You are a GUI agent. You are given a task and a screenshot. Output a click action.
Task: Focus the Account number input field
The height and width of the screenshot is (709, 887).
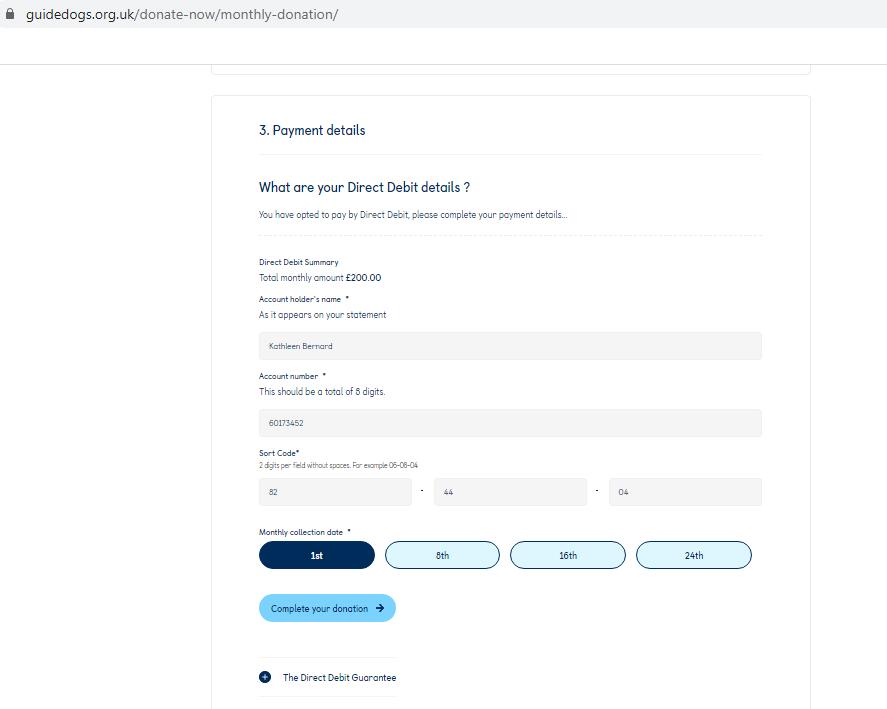click(x=510, y=423)
